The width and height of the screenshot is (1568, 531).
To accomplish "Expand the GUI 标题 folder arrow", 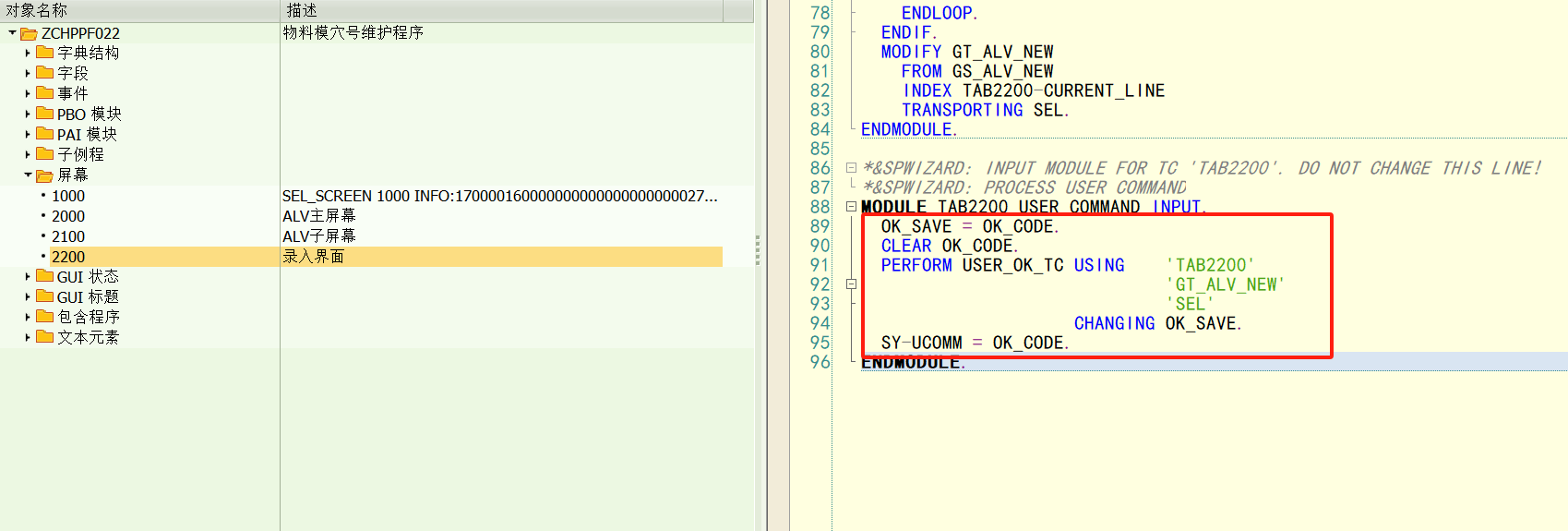I will [28, 296].
